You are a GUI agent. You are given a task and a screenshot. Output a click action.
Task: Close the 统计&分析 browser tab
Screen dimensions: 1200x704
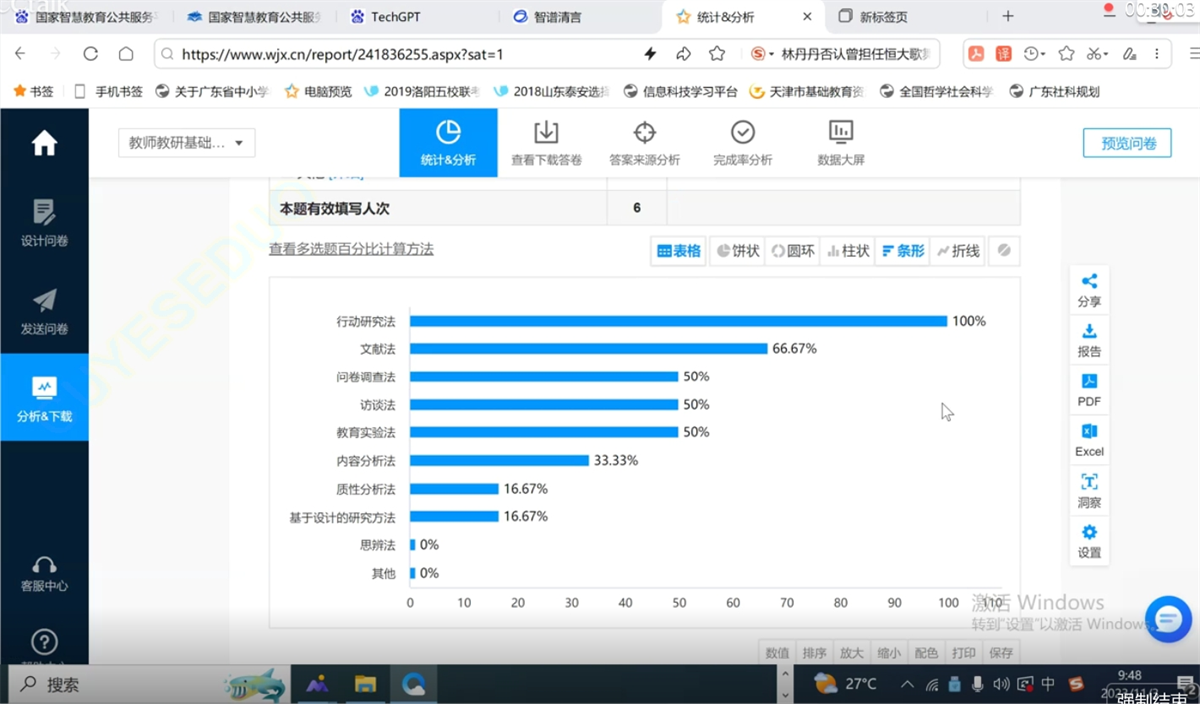[807, 16]
